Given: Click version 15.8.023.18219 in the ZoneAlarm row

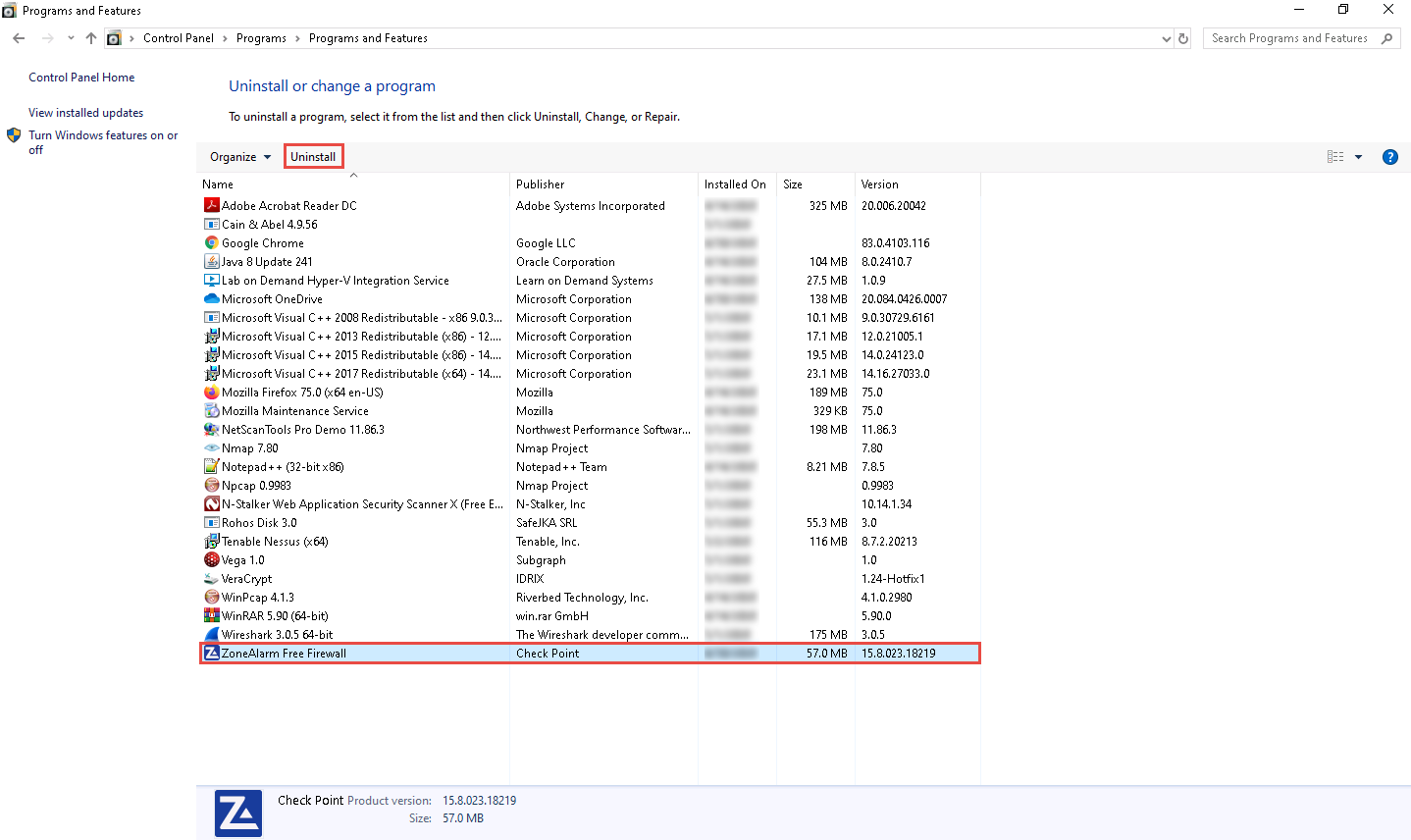Looking at the screenshot, I should pos(899,653).
